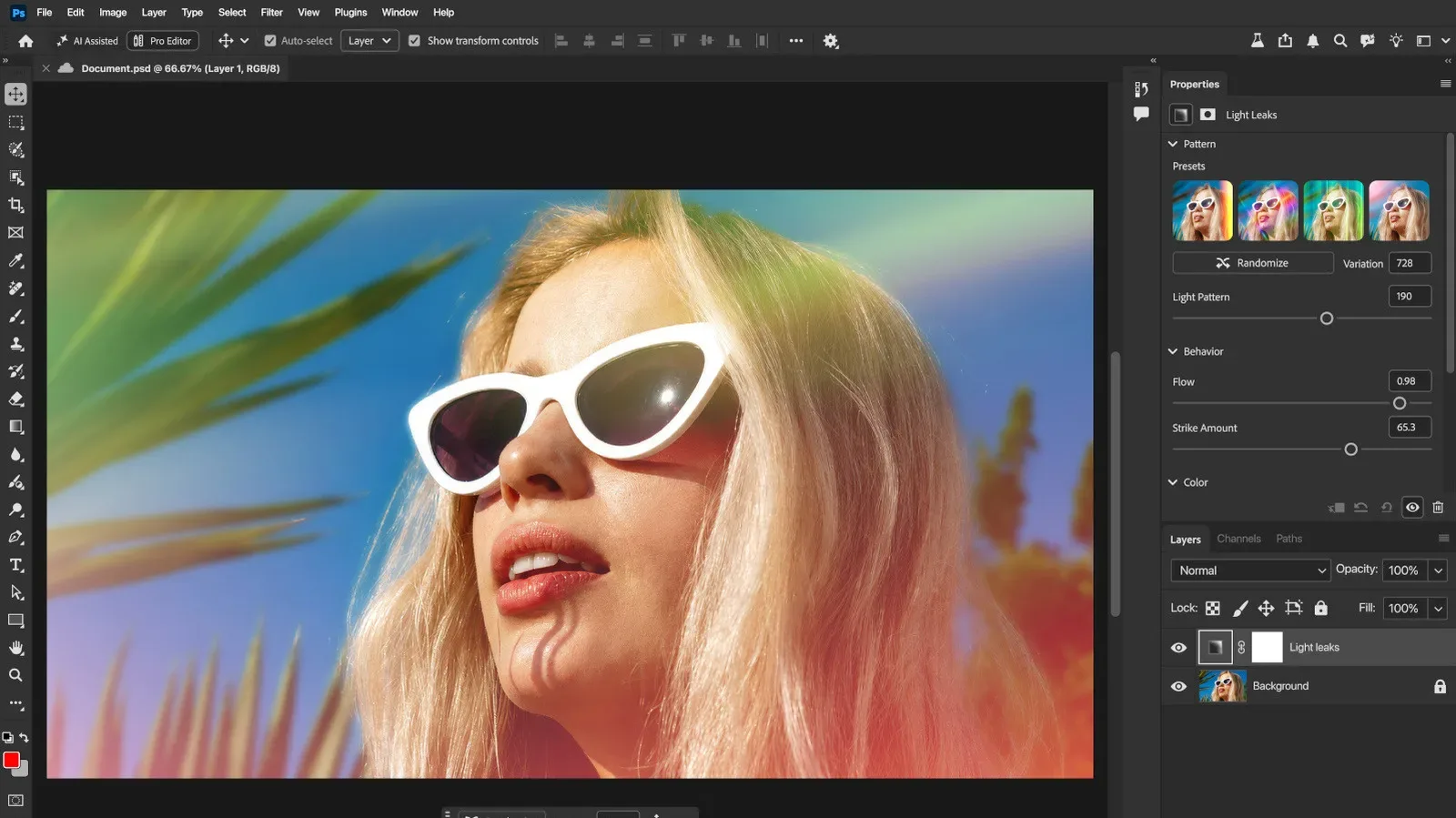The image size is (1456, 818).
Task: Collapse the Pattern section
Action: coord(1173,144)
